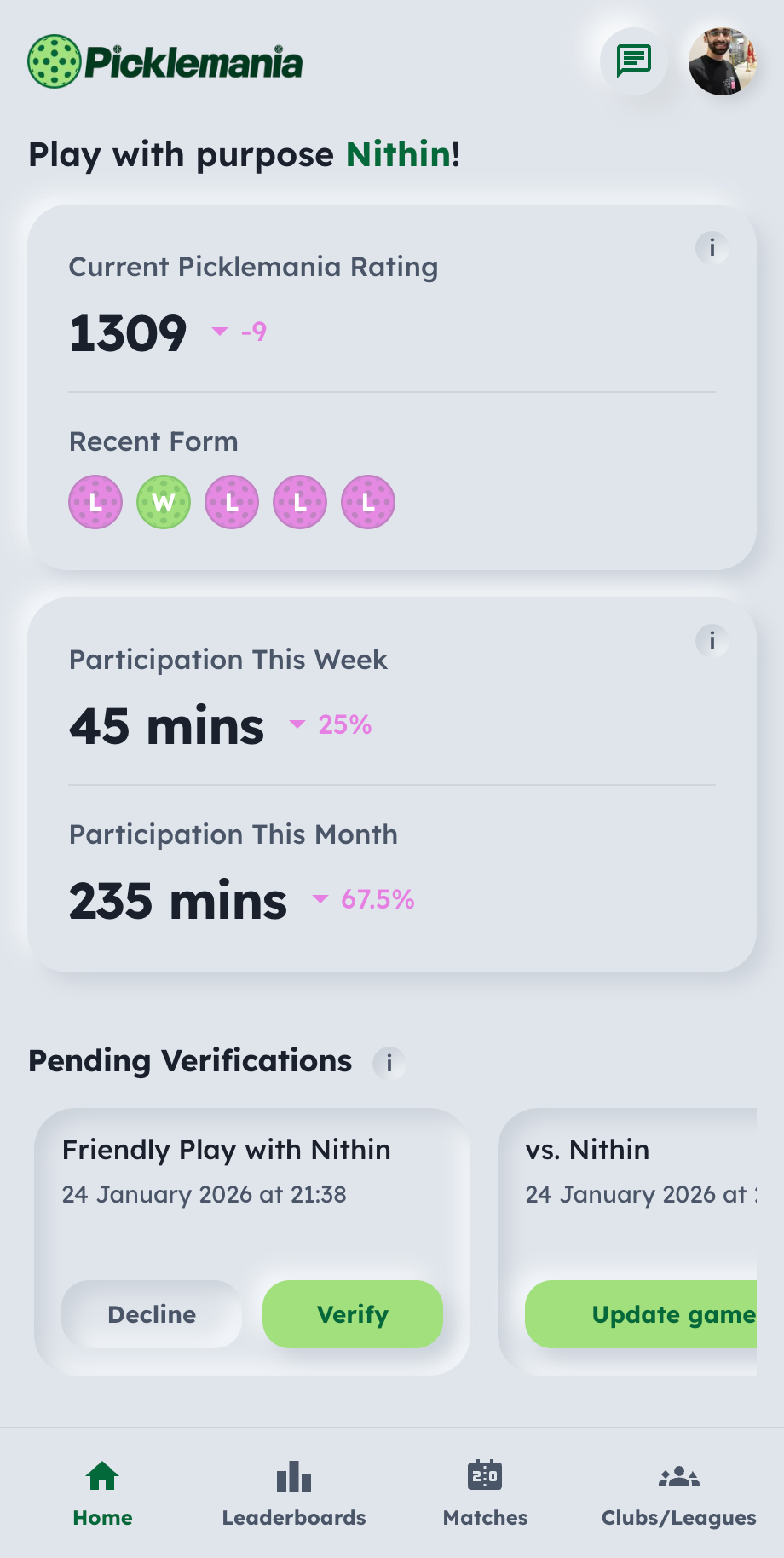Image resolution: width=784 pixels, height=1558 pixels.
Task: Expand the 25% weekly change arrow
Action: (297, 725)
